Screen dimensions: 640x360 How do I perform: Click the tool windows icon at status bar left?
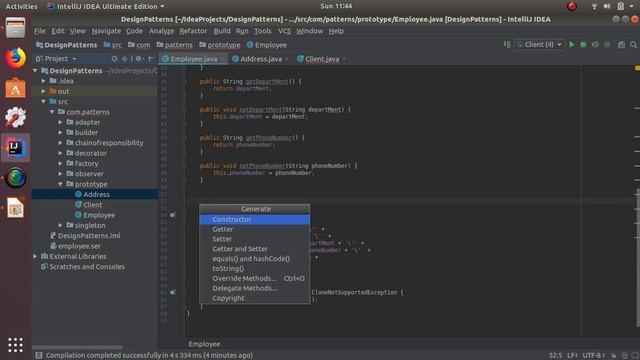(x=38, y=355)
